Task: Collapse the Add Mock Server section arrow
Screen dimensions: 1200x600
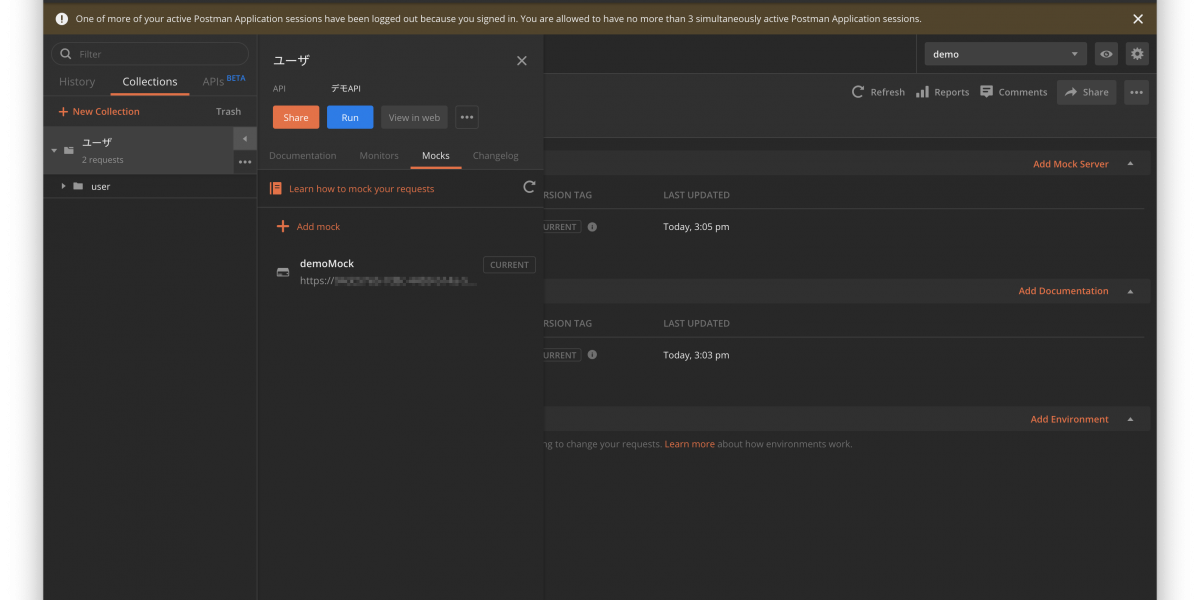Action: coord(1130,164)
